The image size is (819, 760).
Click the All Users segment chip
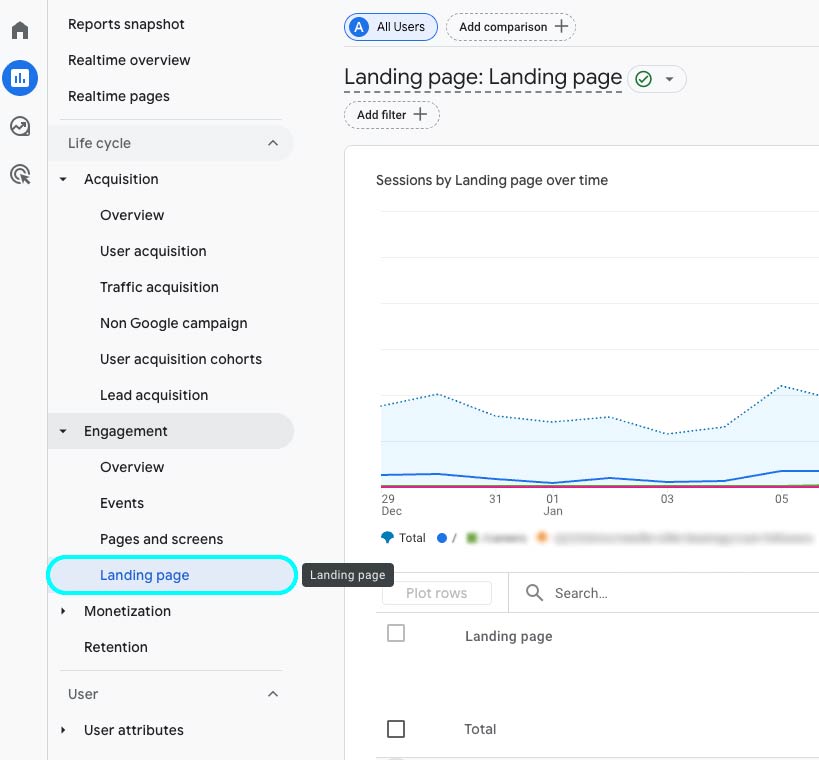(x=391, y=27)
